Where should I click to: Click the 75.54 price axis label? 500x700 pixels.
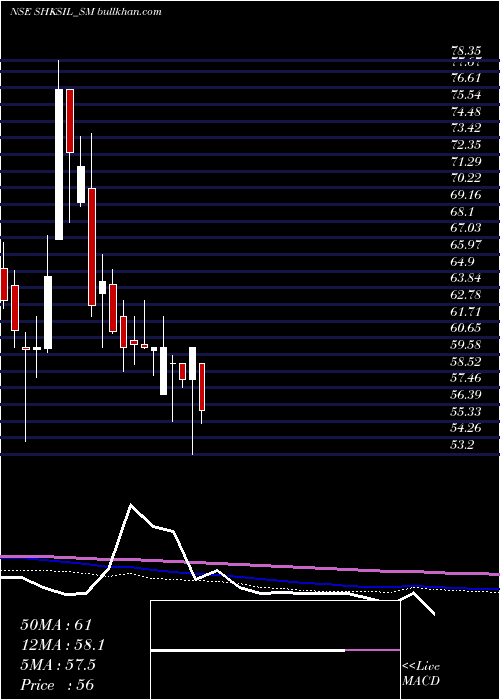pyautogui.click(x=466, y=95)
